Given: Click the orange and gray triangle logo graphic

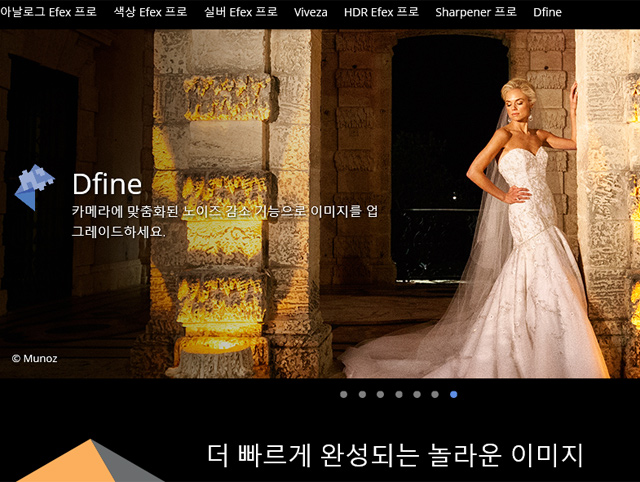Looking at the screenshot, I should [x=92, y=461].
